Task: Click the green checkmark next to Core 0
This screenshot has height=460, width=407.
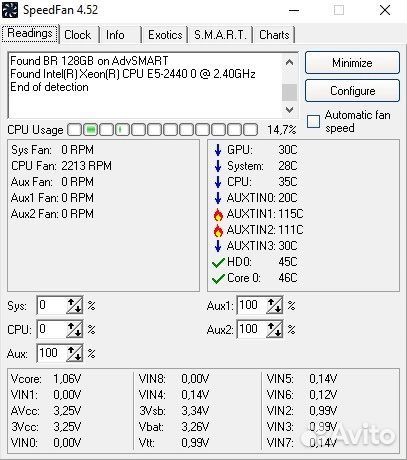Action: coord(218,279)
